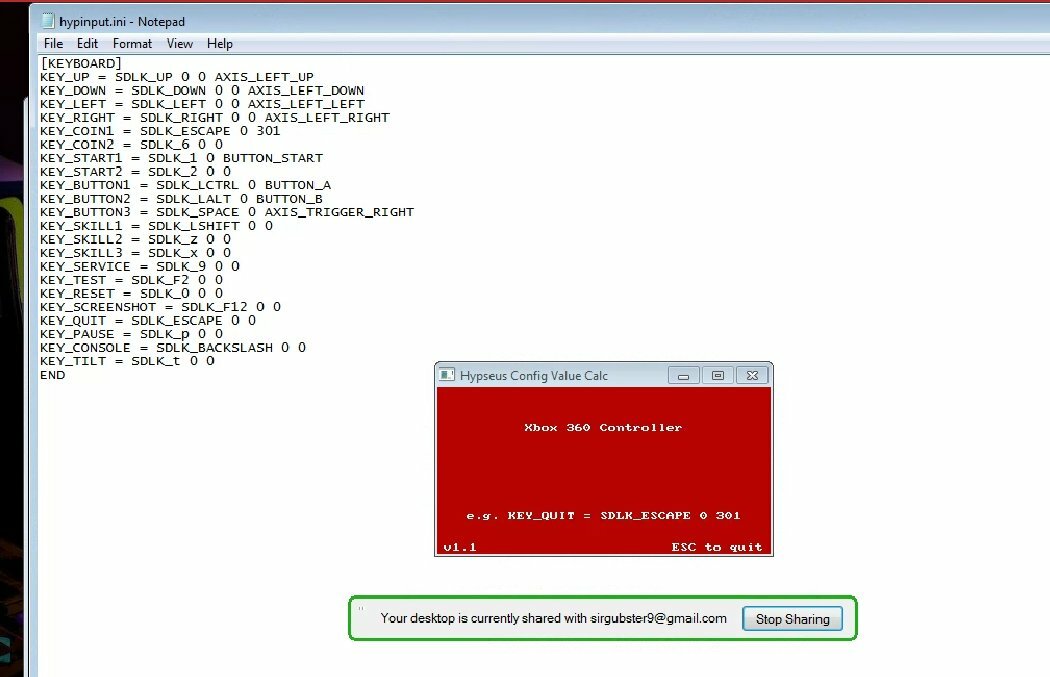
Task: Close the Hypseus Config Value Calc window
Action: coord(753,376)
